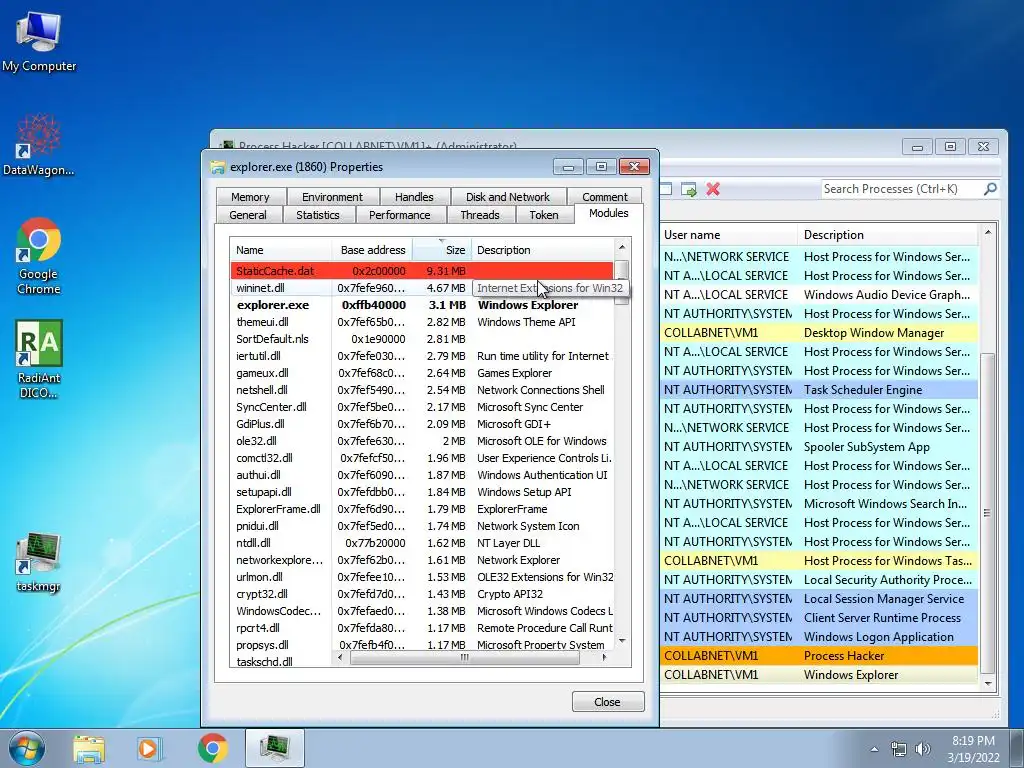
Task: Open My Computer desktop icon
Action: [x=39, y=41]
